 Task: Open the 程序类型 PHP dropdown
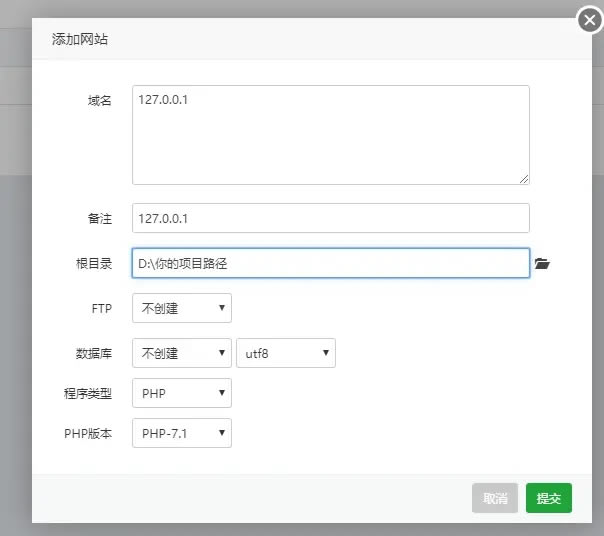point(182,393)
